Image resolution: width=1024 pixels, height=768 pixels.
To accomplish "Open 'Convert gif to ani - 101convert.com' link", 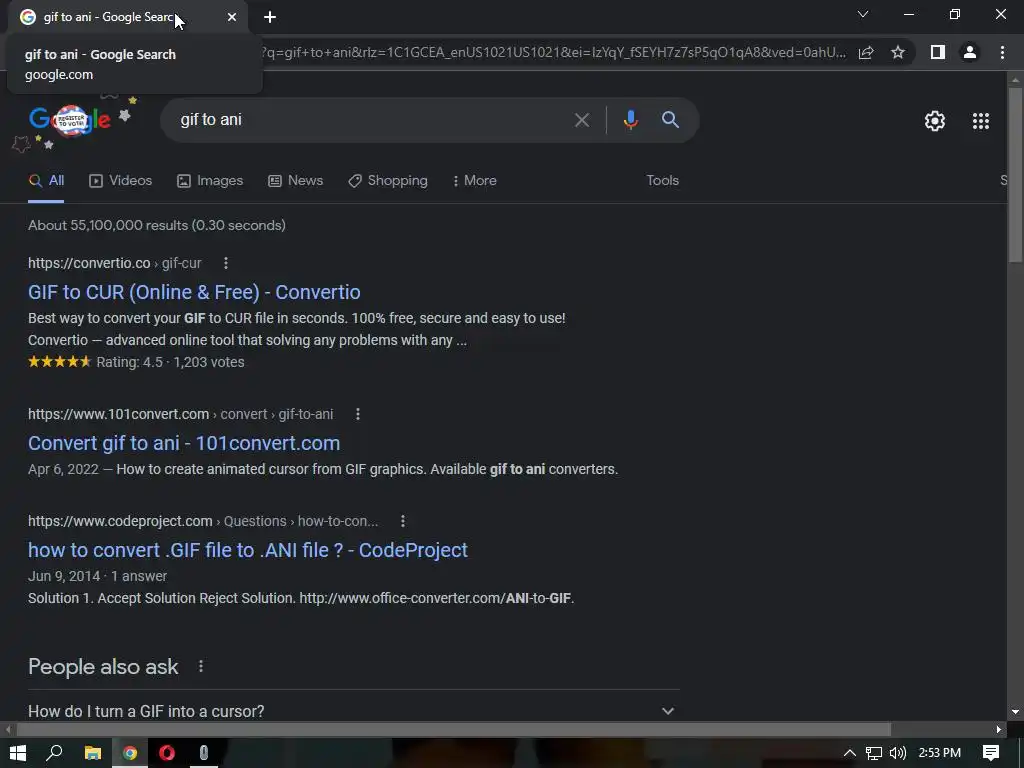I will [x=184, y=443].
